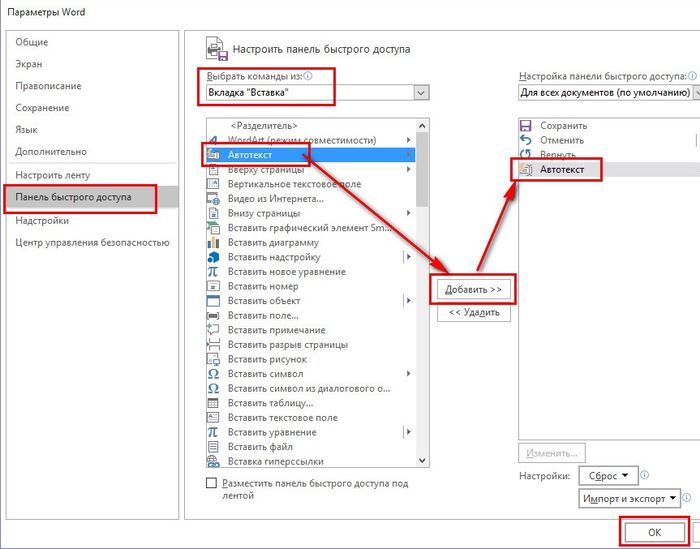The image size is (700, 549).
Task: Click the 'Вставка гиперссылки' link icon
Action: coord(212,461)
